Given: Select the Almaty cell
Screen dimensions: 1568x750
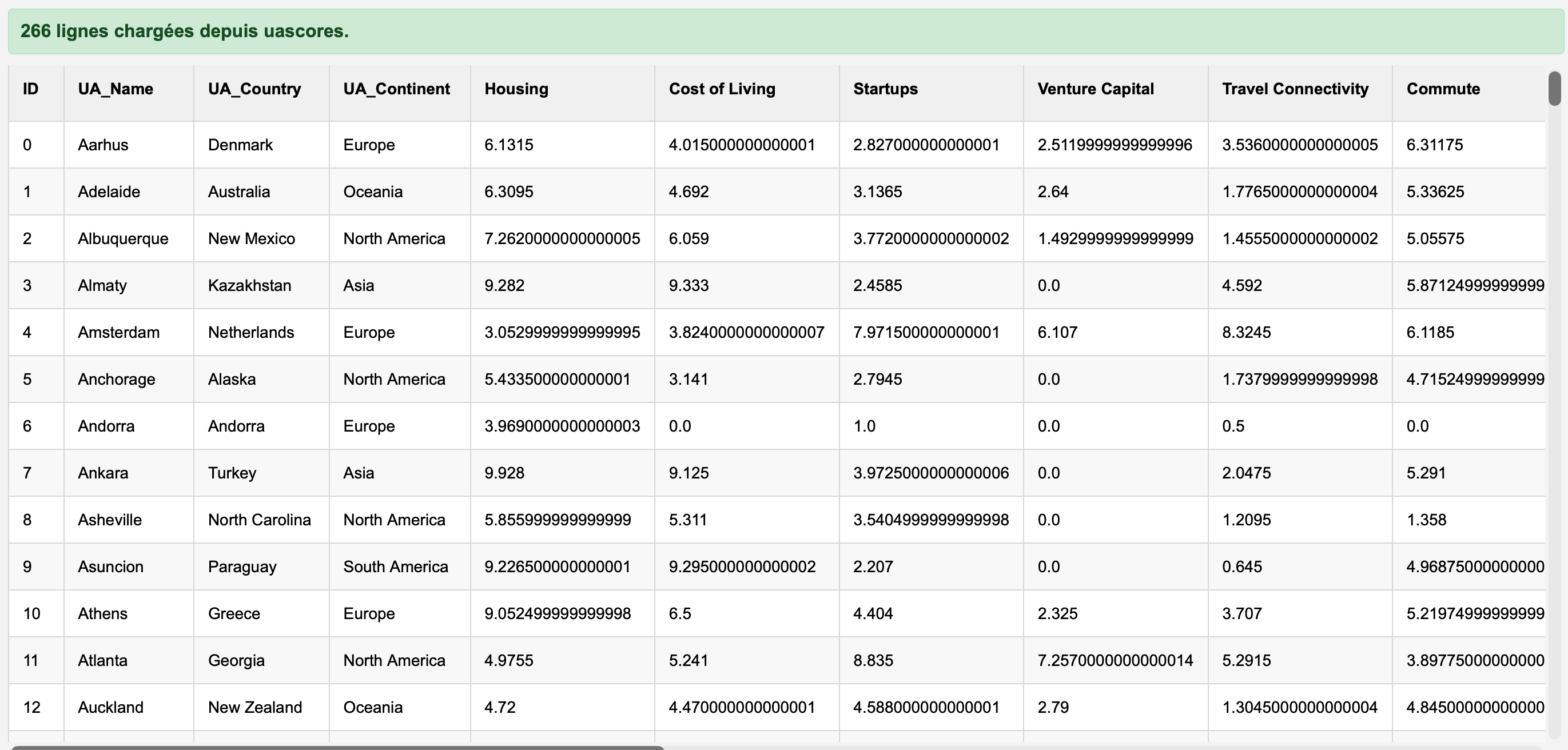Looking at the screenshot, I should coord(129,285).
